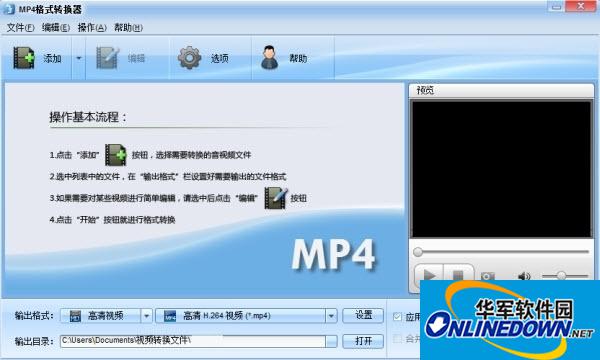Click the 选项 toolbar label

pos(220,58)
